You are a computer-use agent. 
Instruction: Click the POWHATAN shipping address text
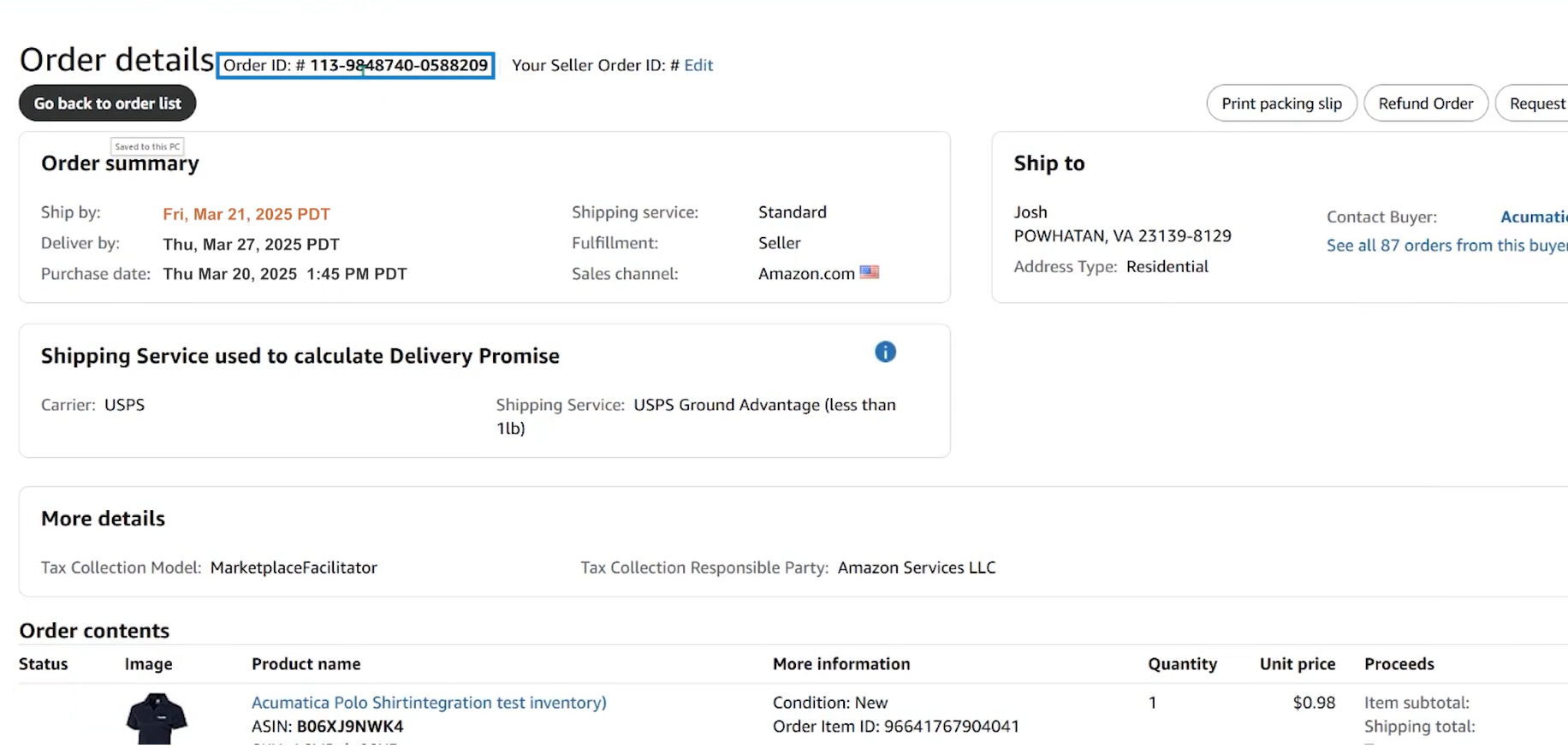coord(1123,236)
